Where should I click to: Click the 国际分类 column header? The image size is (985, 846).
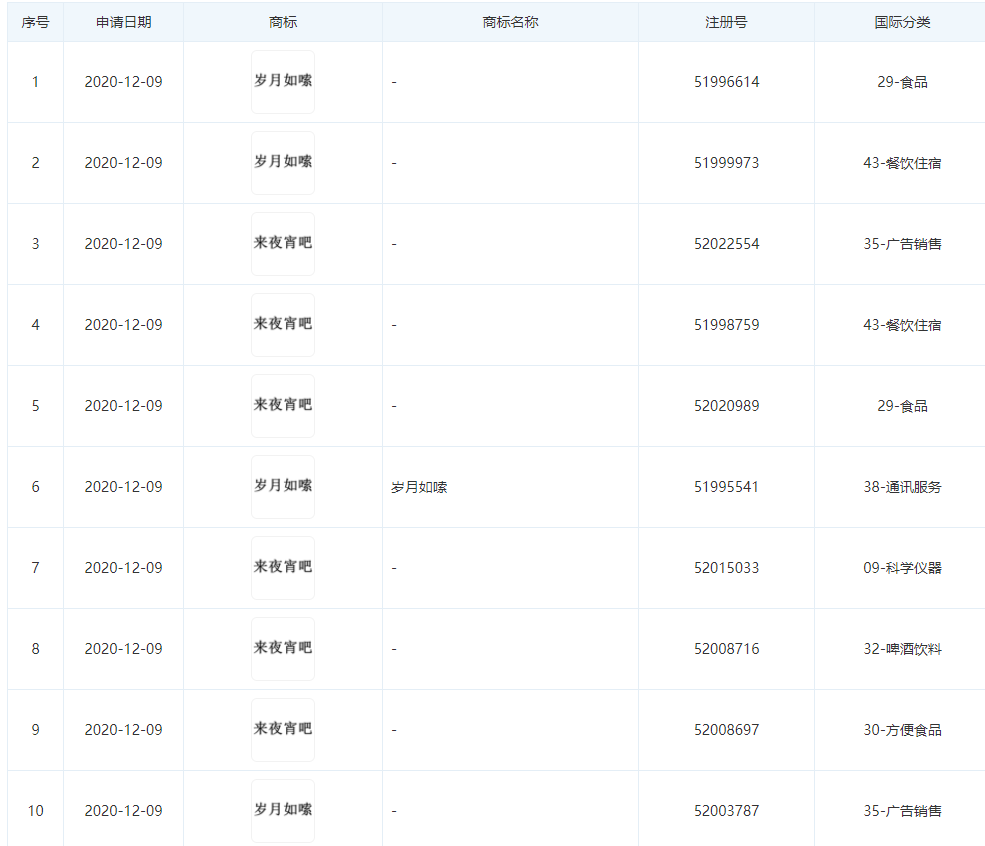tap(902, 22)
